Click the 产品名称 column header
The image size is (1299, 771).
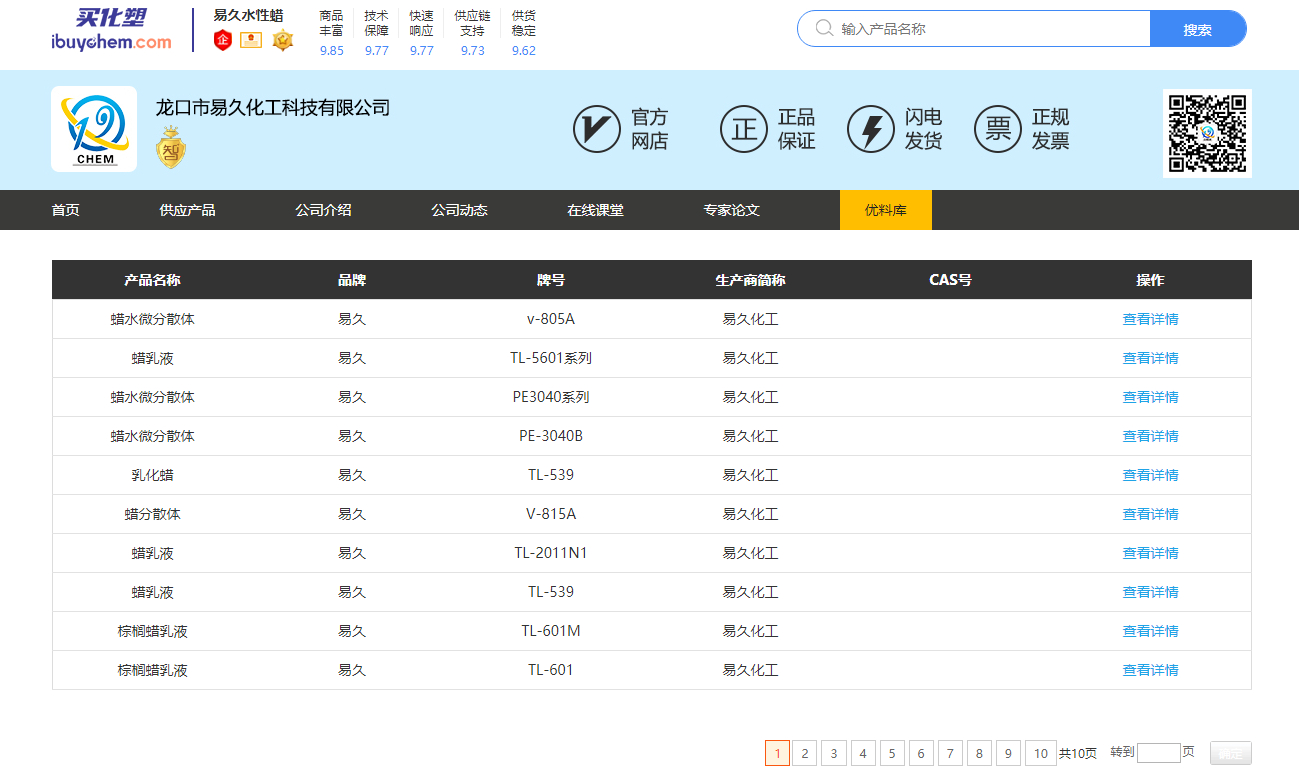tap(152, 280)
